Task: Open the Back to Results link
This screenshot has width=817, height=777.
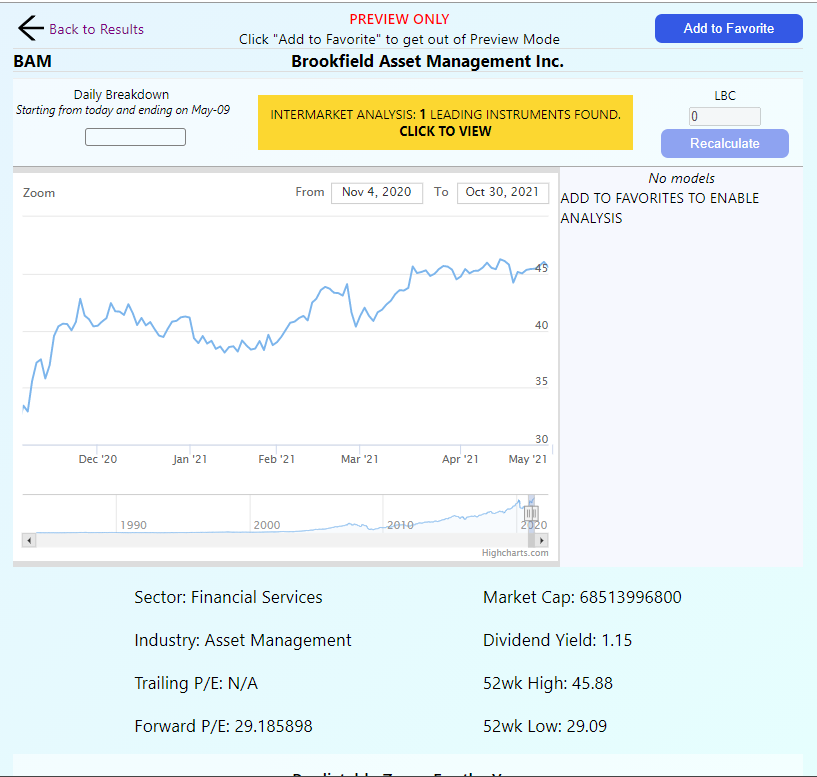Action: (x=96, y=29)
